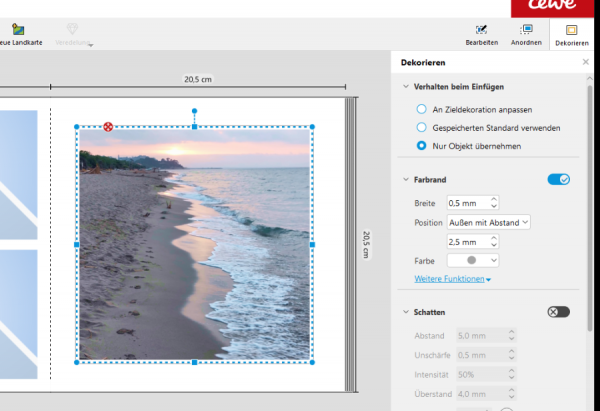
Task: Click the red delete handle on photo
Action: [x=108, y=127]
